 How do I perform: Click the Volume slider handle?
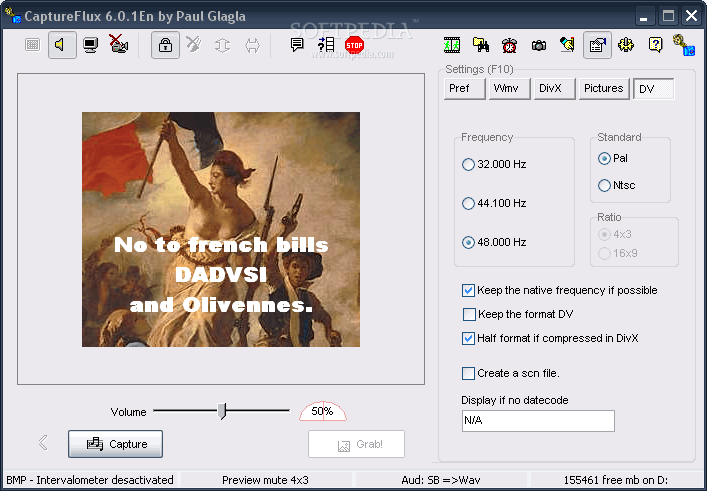[221, 411]
